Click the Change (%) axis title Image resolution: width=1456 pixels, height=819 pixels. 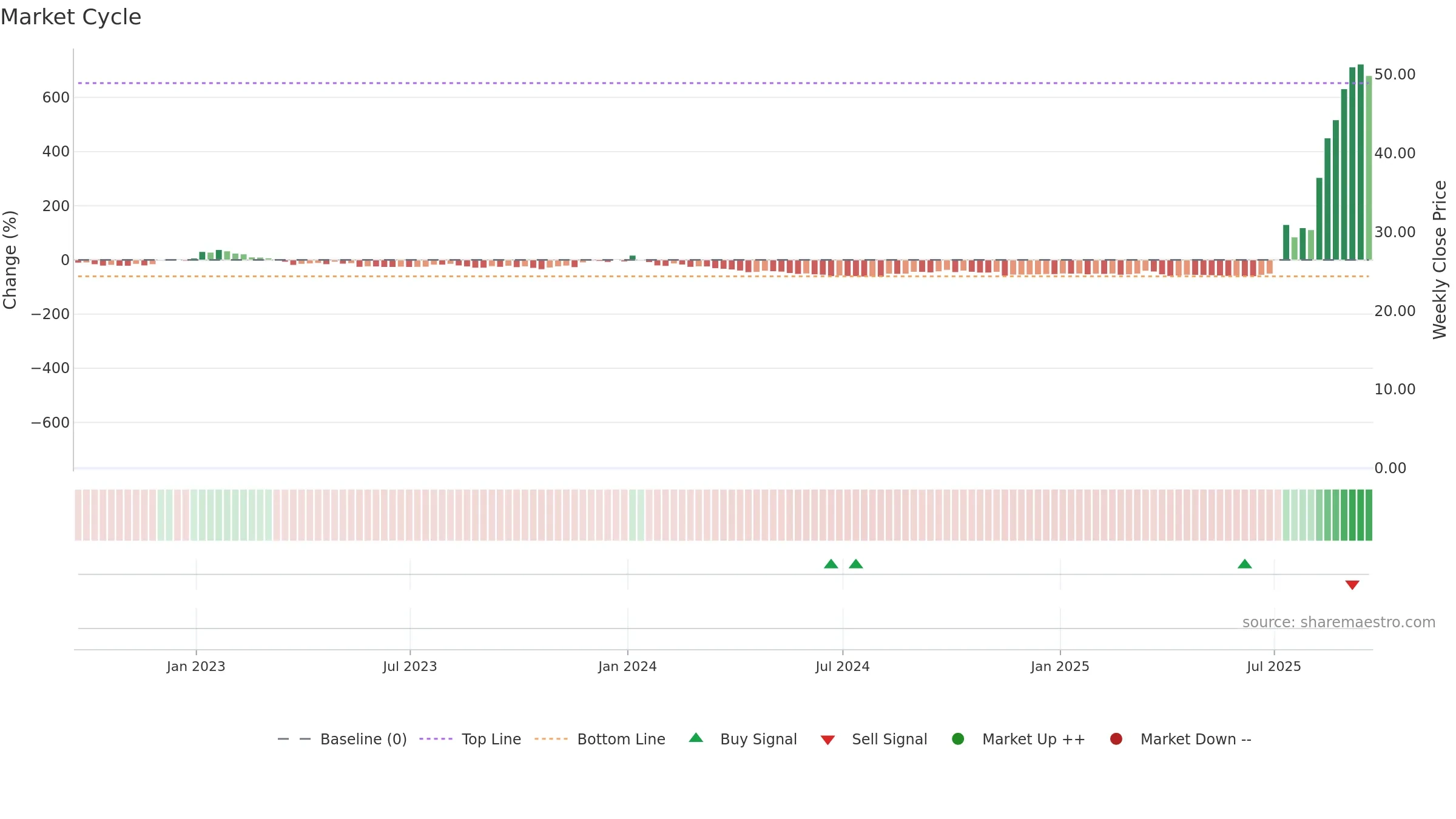(x=10, y=260)
